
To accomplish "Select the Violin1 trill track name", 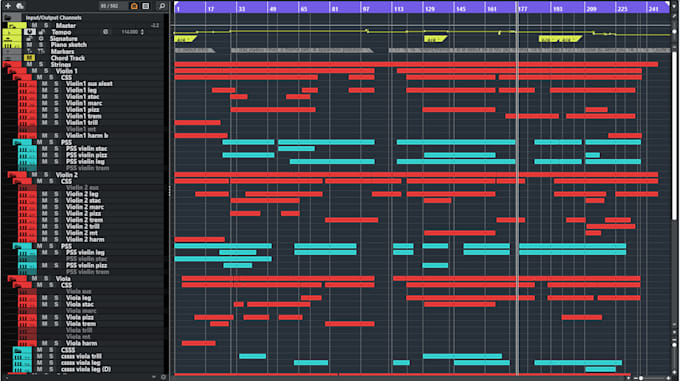I will [x=82, y=123].
